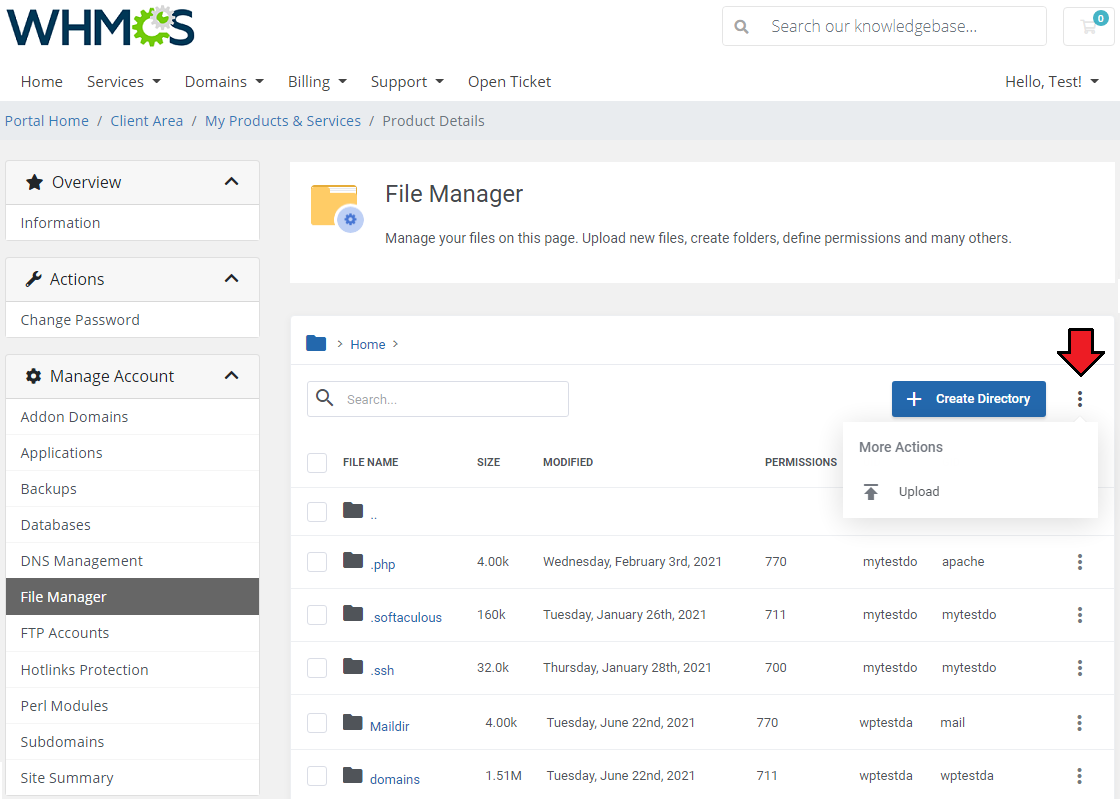The width and height of the screenshot is (1120, 799).
Task: Click the WHMCS logo
Action: coord(101,26)
